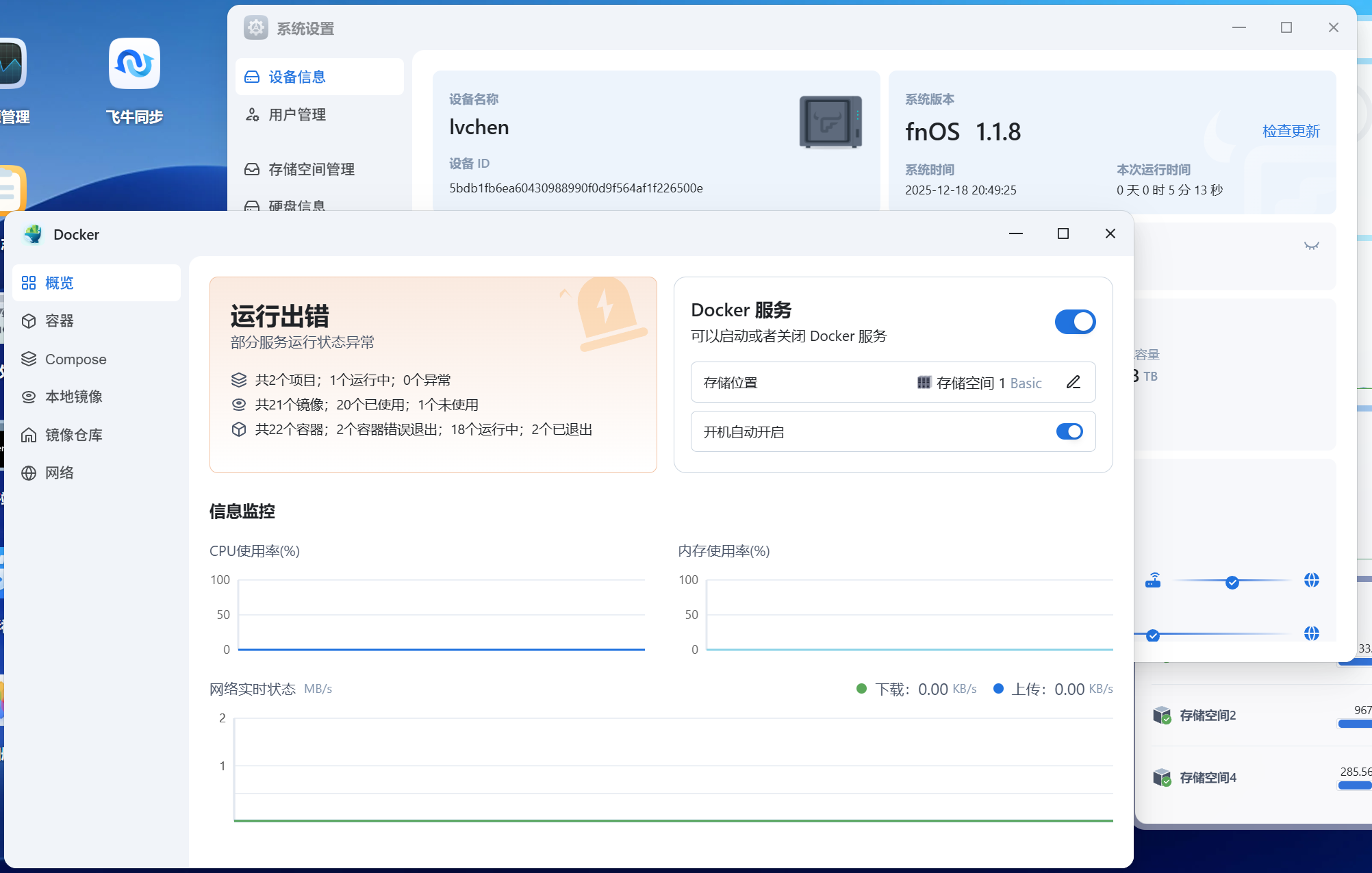
Task: Click the 存储空间4 volume icon
Action: [x=1162, y=778]
